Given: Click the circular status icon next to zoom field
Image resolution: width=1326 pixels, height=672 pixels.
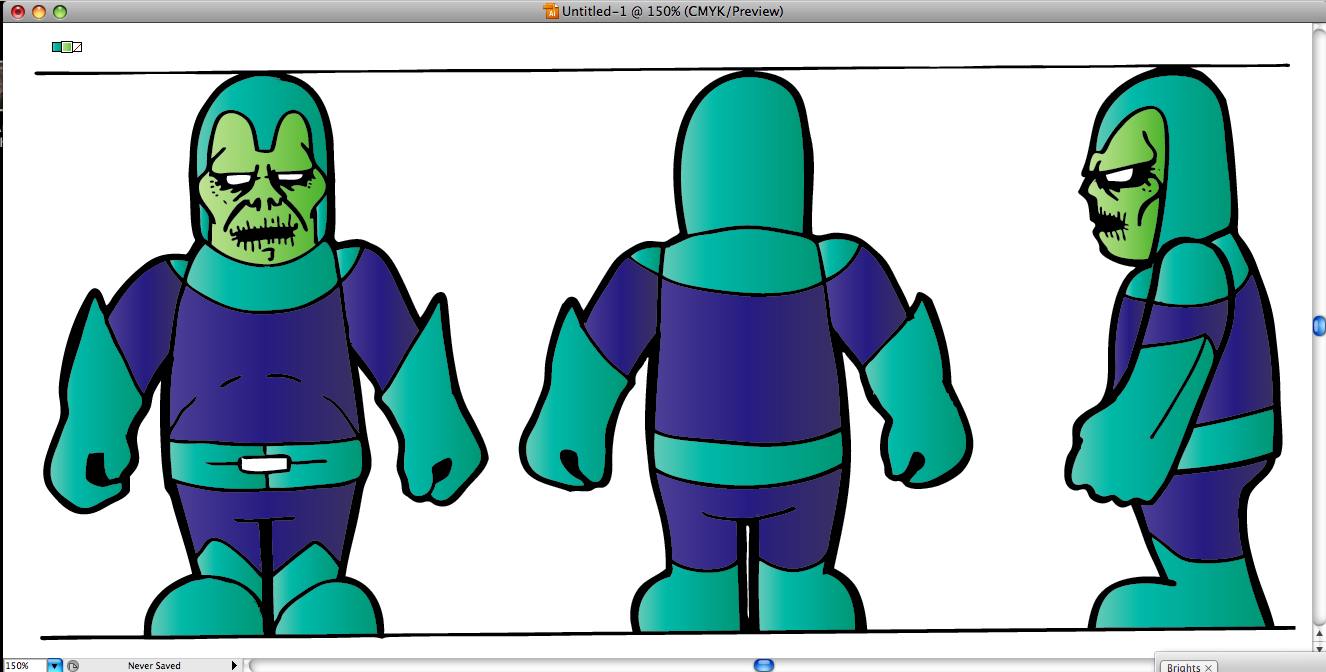Looking at the screenshot, I should pyautogui.click(x=72, y=665).
